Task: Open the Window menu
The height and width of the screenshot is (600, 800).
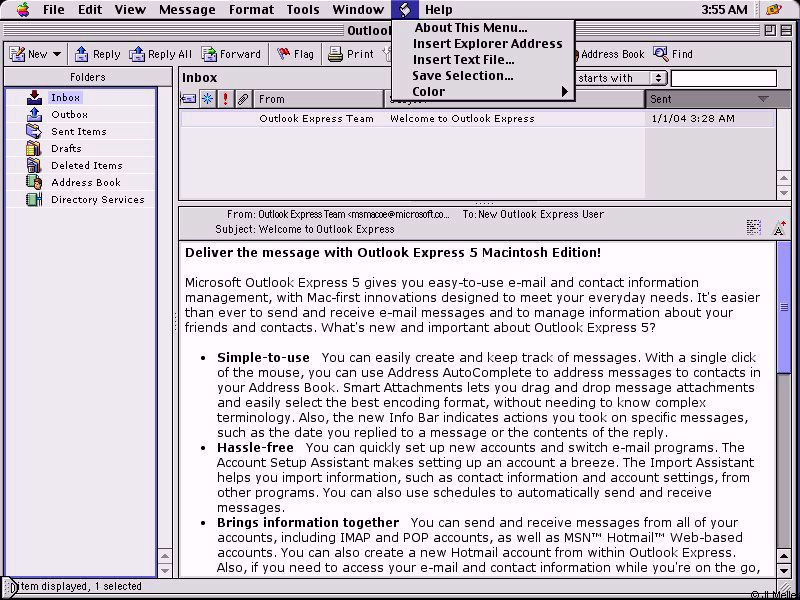Action: point(358,9)
